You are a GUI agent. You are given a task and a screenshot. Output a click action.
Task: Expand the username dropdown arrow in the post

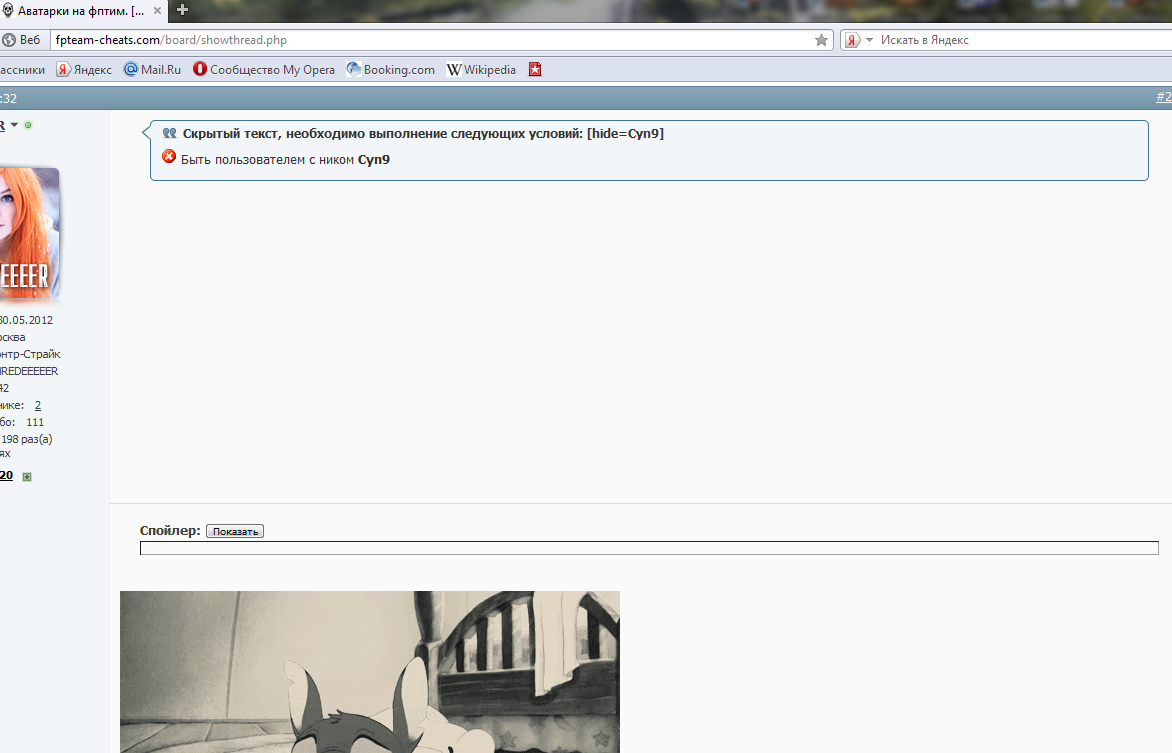14,125
